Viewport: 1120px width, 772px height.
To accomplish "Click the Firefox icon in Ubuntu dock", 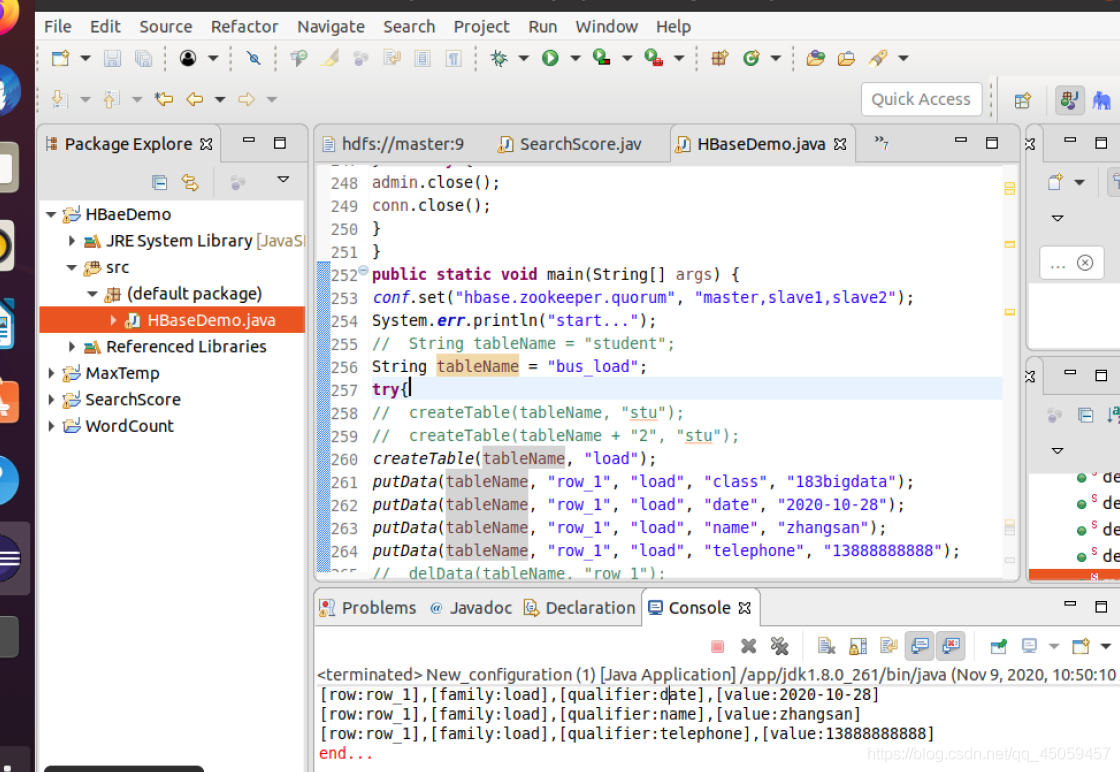I will coord(7,16).
